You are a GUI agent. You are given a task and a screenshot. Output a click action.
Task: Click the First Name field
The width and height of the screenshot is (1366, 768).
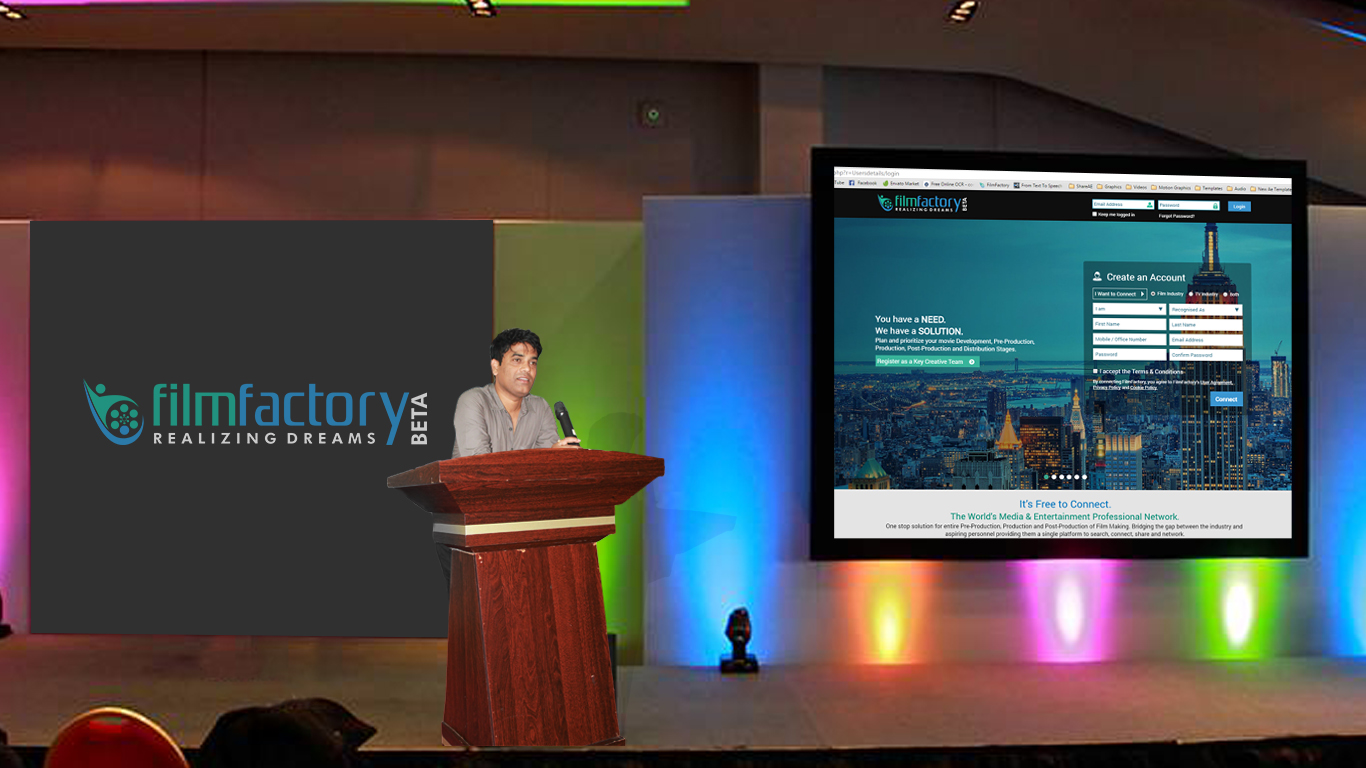click(1129, 324)
